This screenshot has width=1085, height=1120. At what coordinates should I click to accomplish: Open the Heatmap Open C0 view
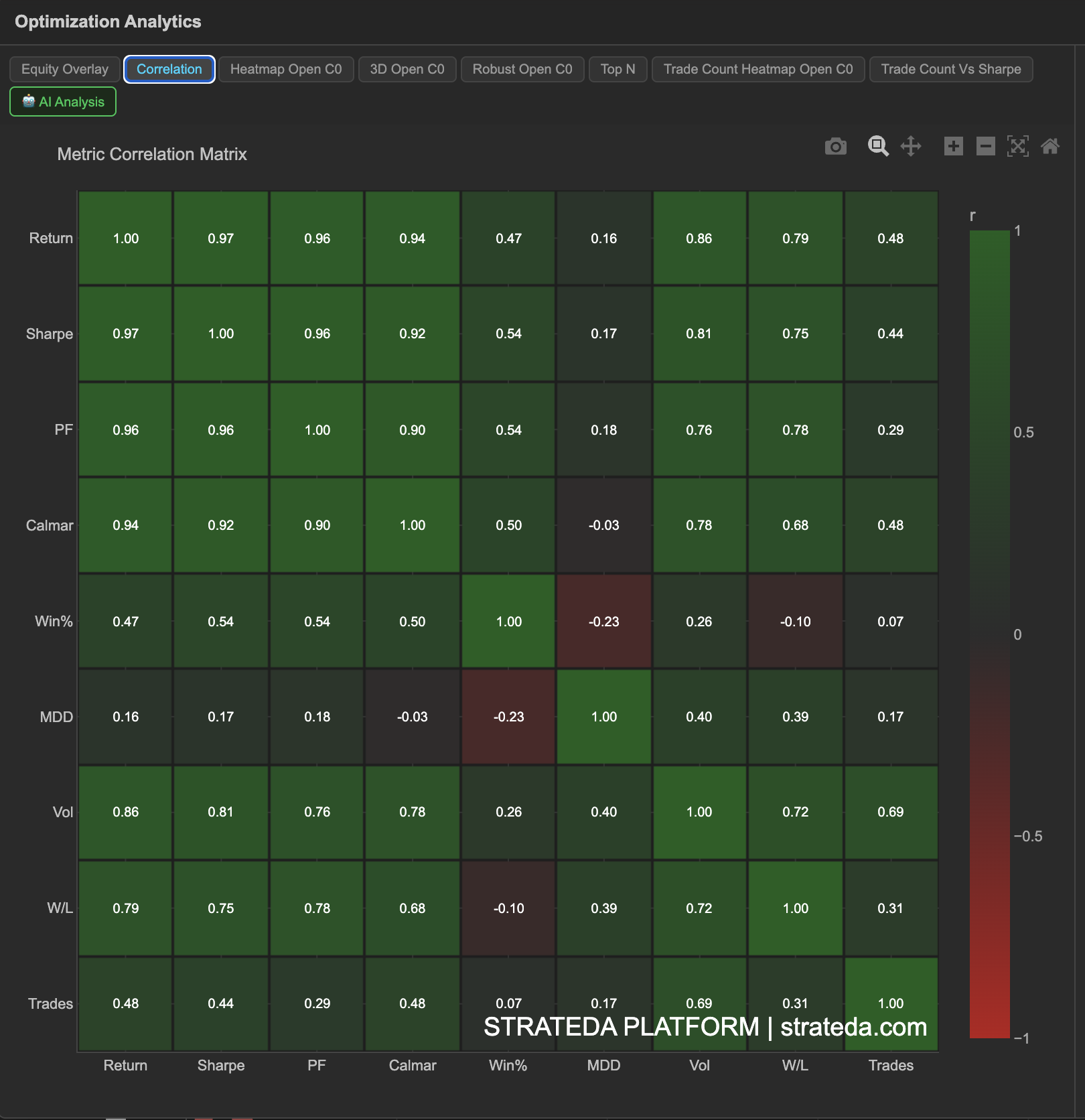click(285, 69)
